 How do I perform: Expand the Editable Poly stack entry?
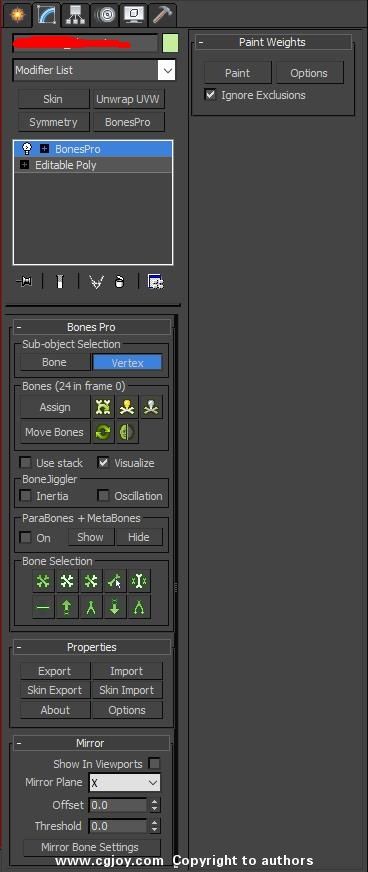(x=24, y=165)
